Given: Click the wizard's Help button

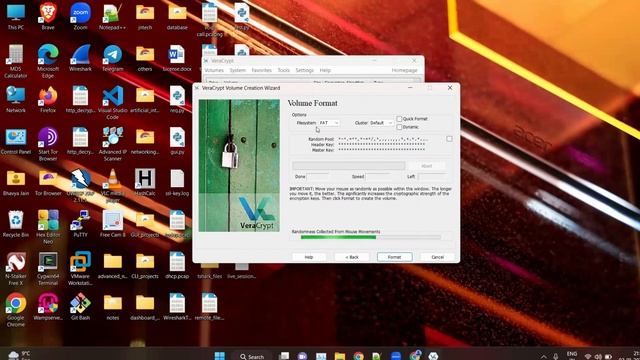Looking at the screenshot, I should coord(309,257).
